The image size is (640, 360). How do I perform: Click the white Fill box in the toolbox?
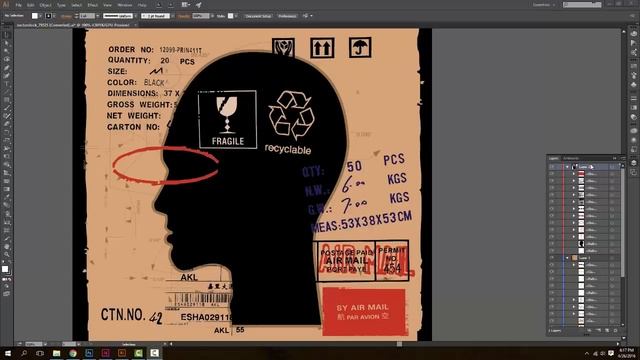[x=5, y=269]
